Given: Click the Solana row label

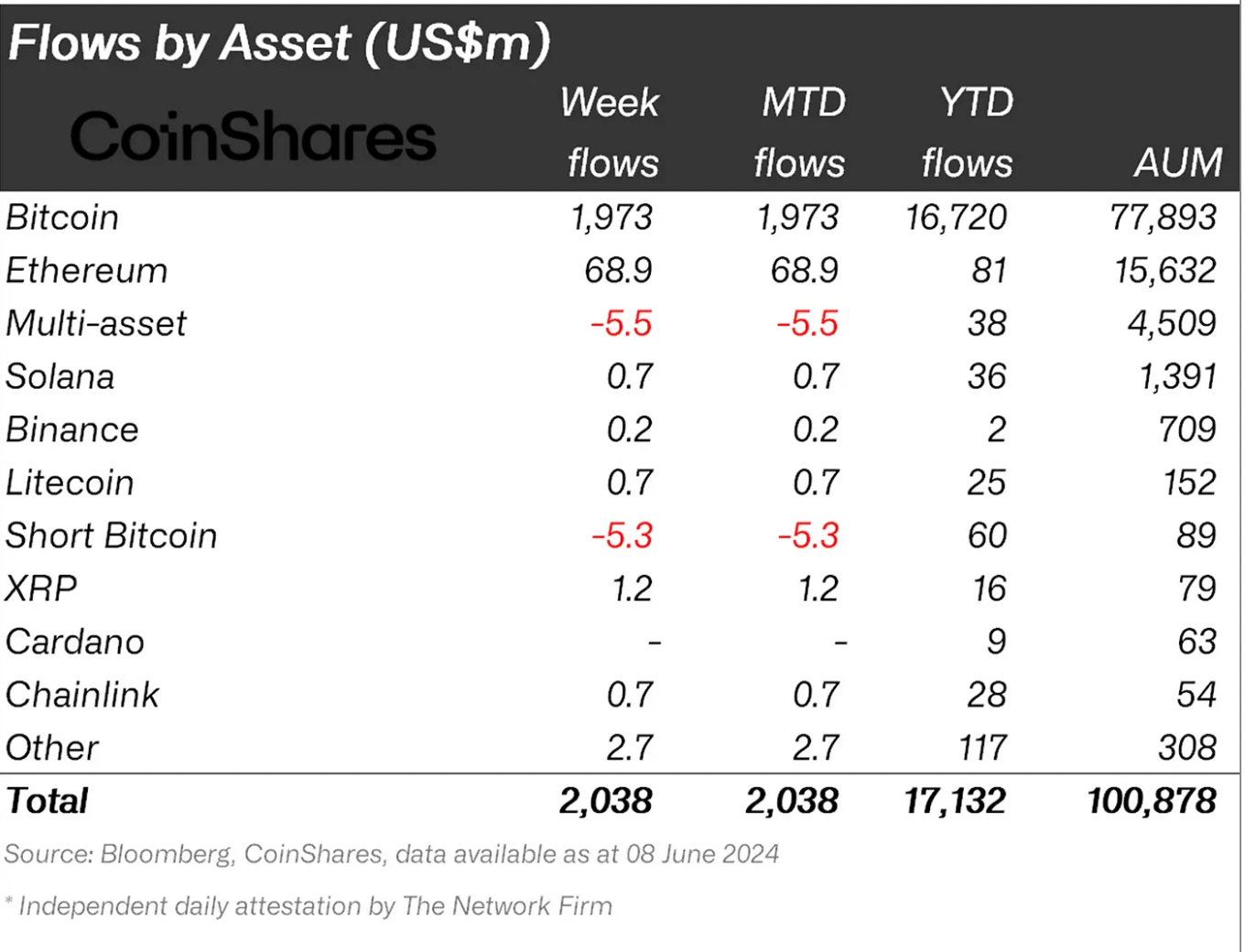Looking at the screenshot, I should pos(60,377).
